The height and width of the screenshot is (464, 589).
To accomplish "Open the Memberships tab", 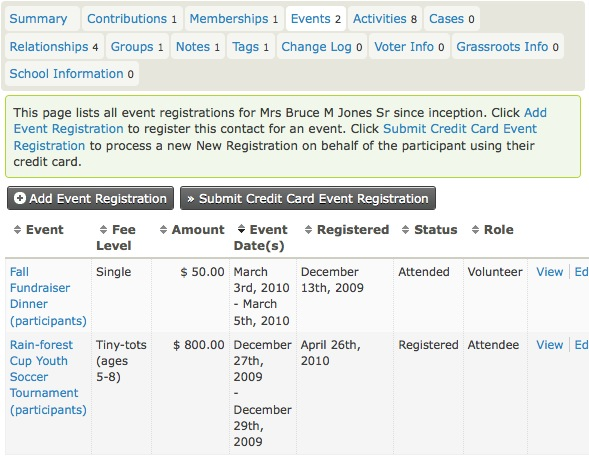I will click(x=234, y=19).
